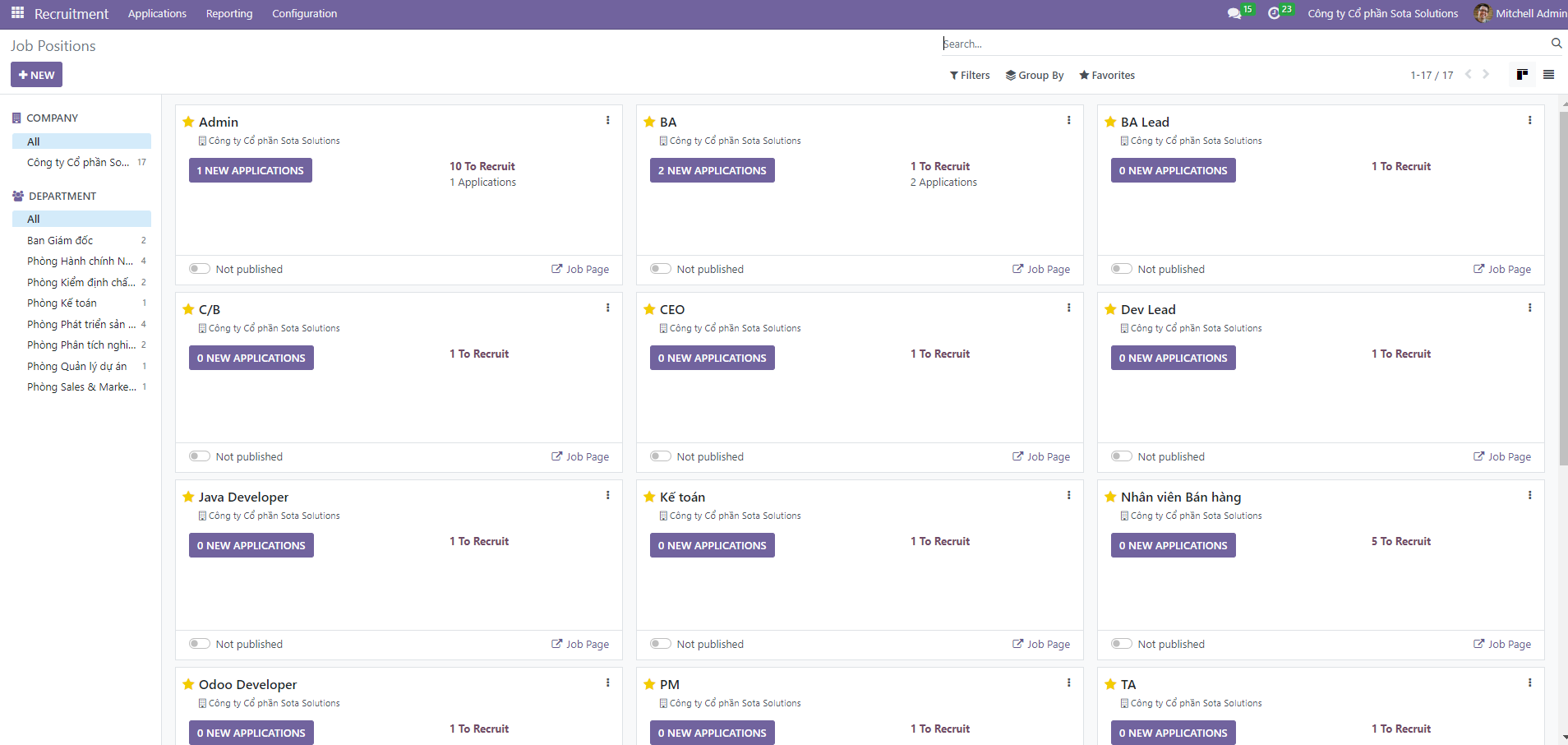Enable publishing for Dev Lead job
1568x745 pixels.
coord(1121,456)
